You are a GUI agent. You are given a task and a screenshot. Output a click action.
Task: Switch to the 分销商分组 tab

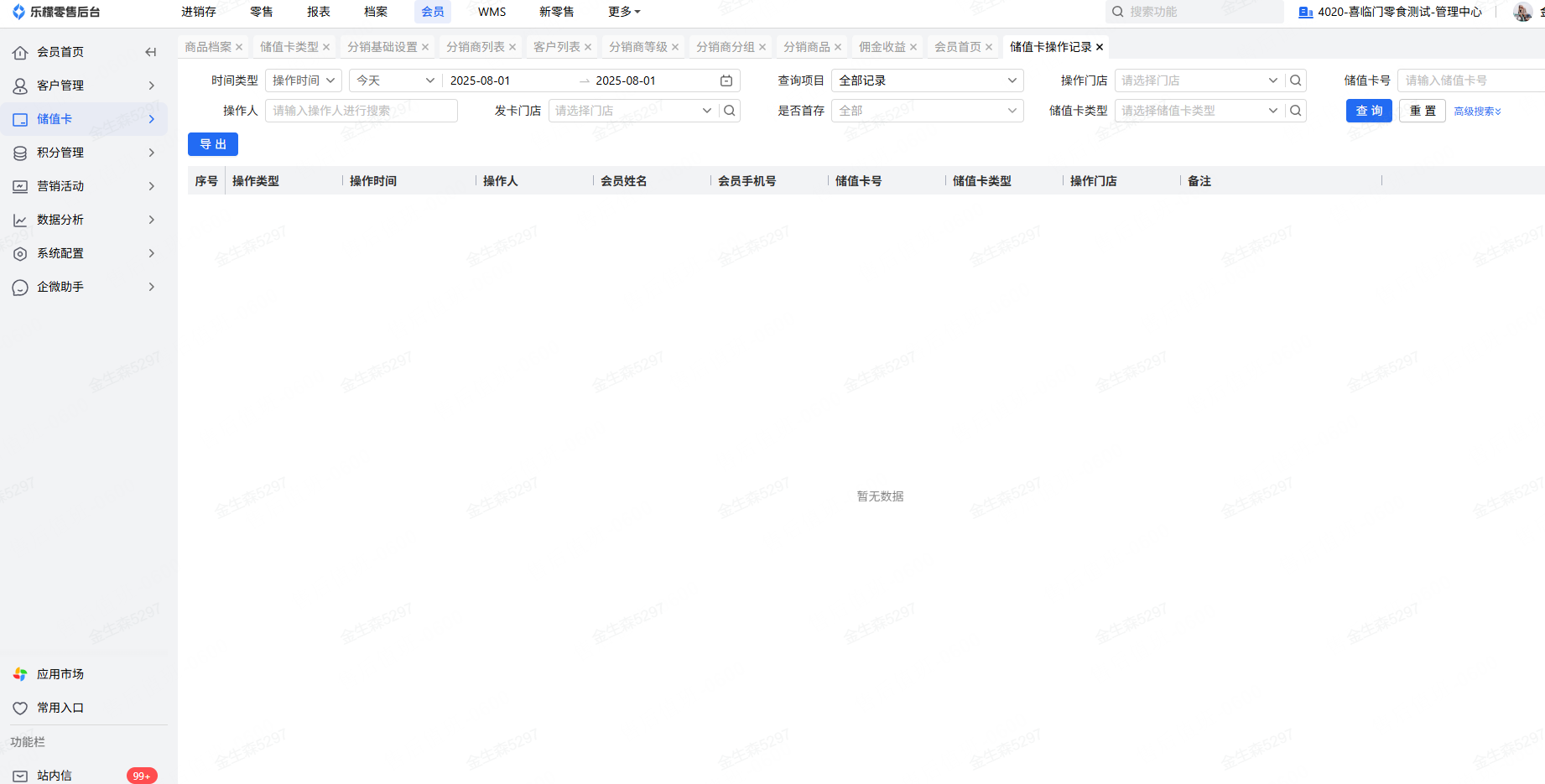click(x=726, y=47)
